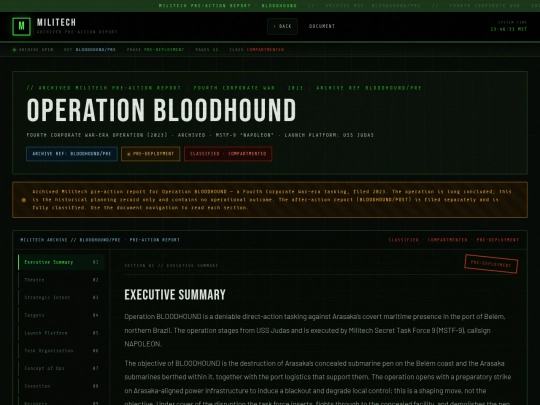The height and width of the screenshot is (405, 540).
Task: Click the green Militech M logo
Action: click(x=21, y=26)
